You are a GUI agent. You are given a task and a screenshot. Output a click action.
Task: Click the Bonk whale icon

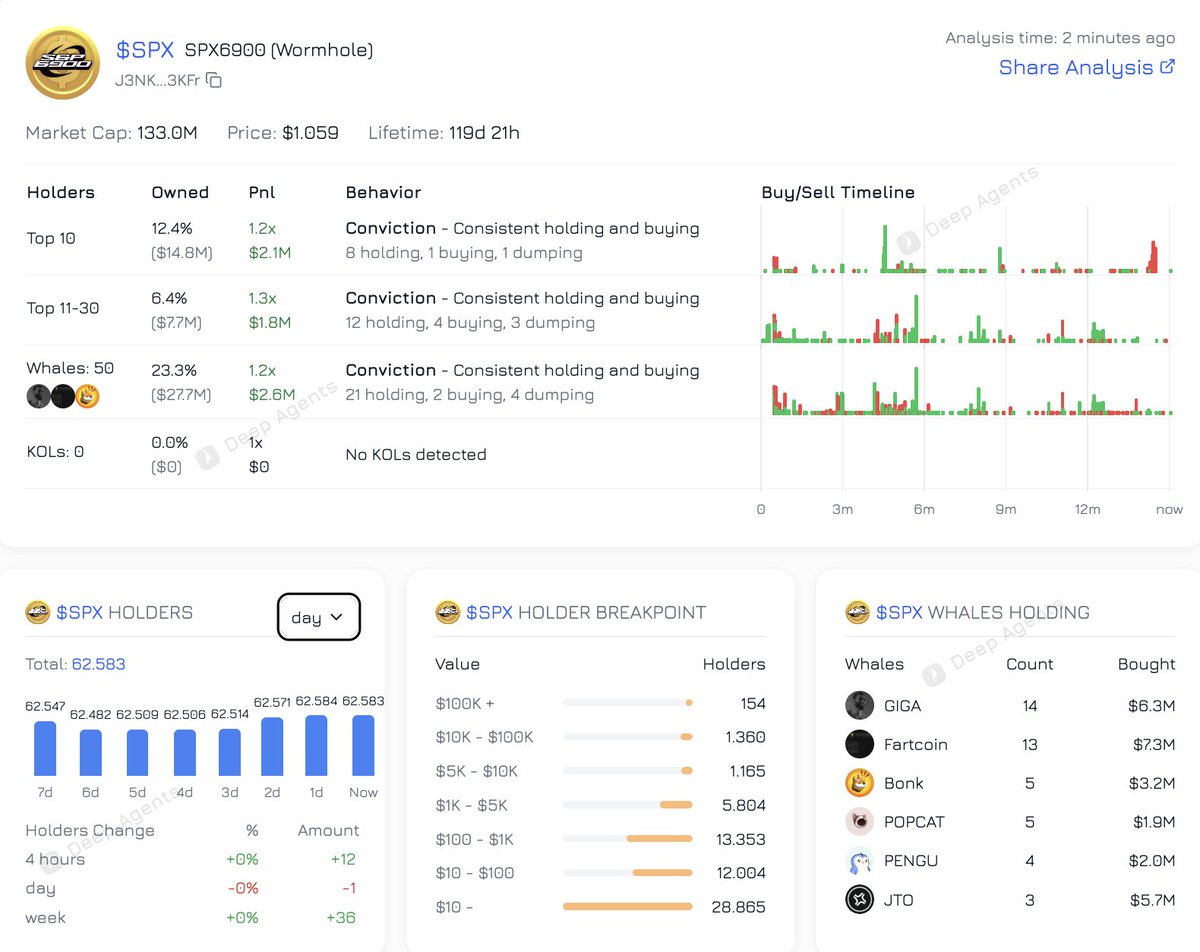click(858, 783)
